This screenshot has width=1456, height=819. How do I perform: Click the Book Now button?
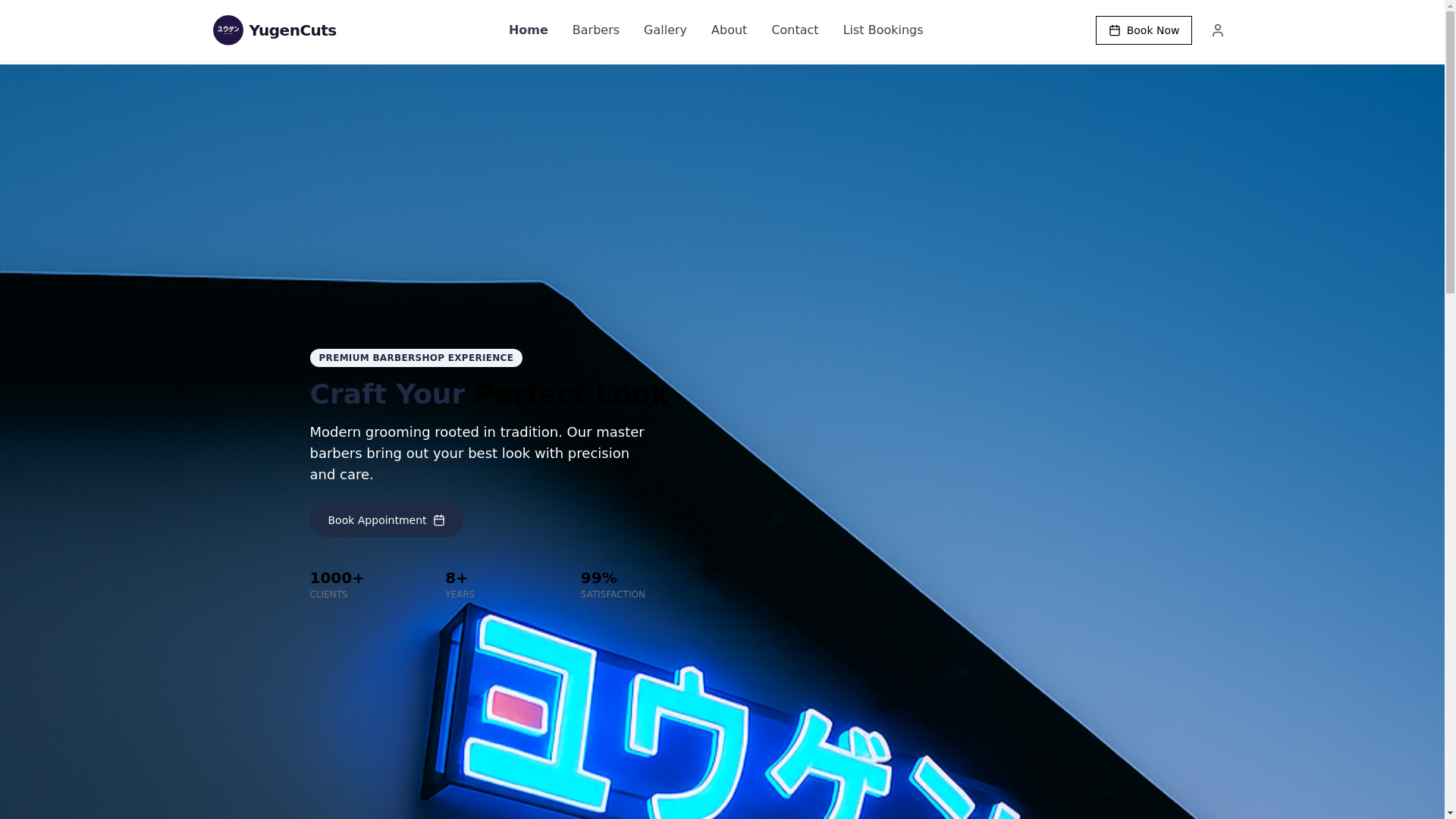pos(1144,30)
